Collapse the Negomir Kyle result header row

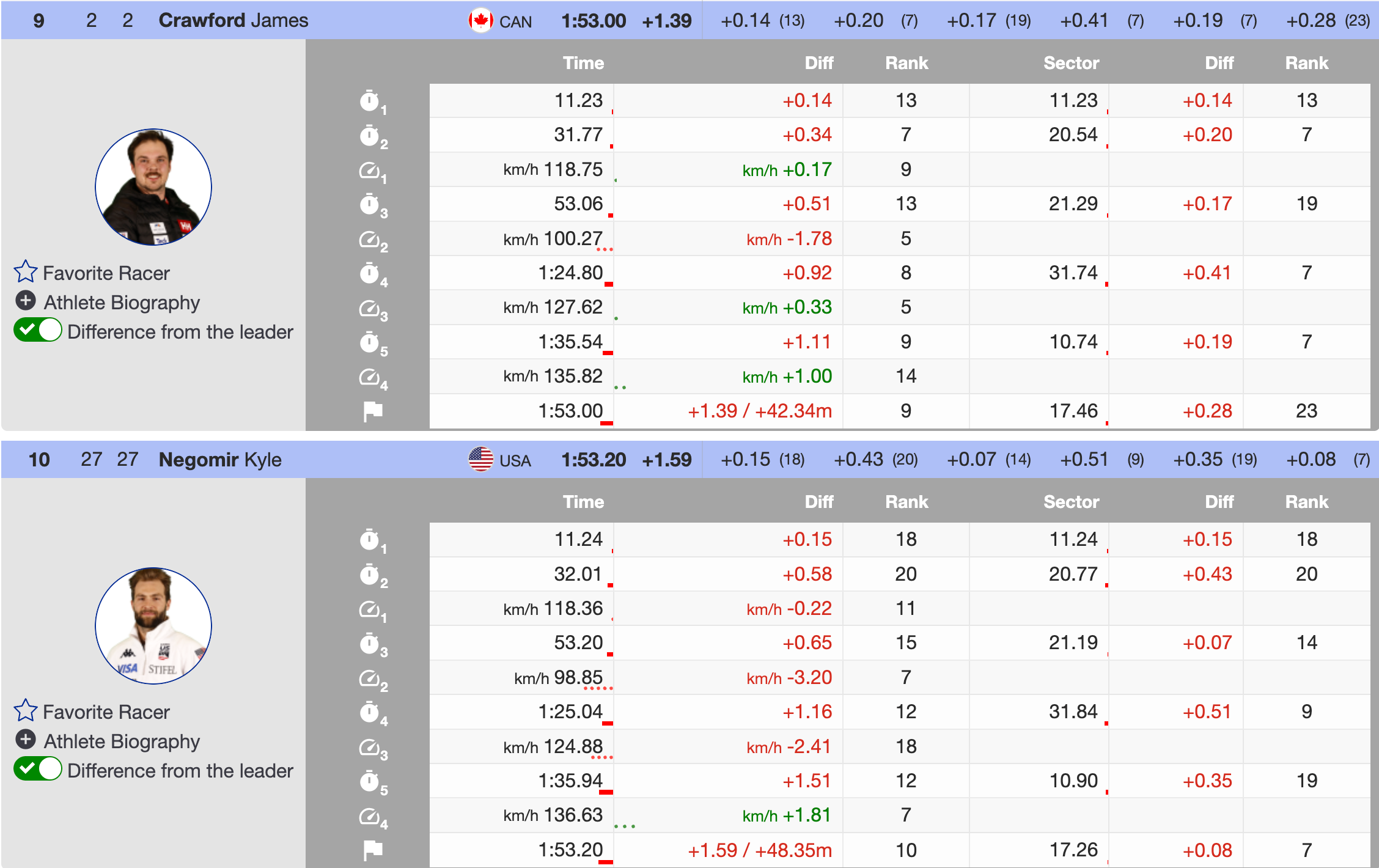220,460
